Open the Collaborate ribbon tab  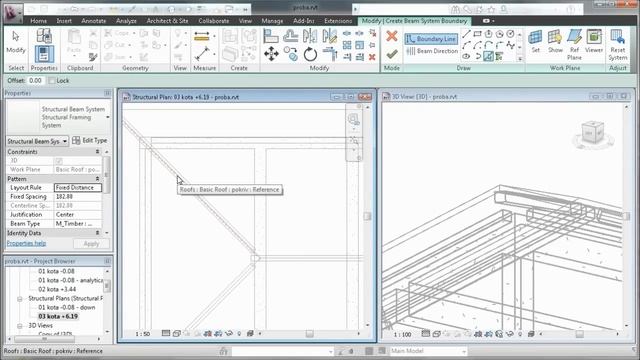click(x=213, y=21)
